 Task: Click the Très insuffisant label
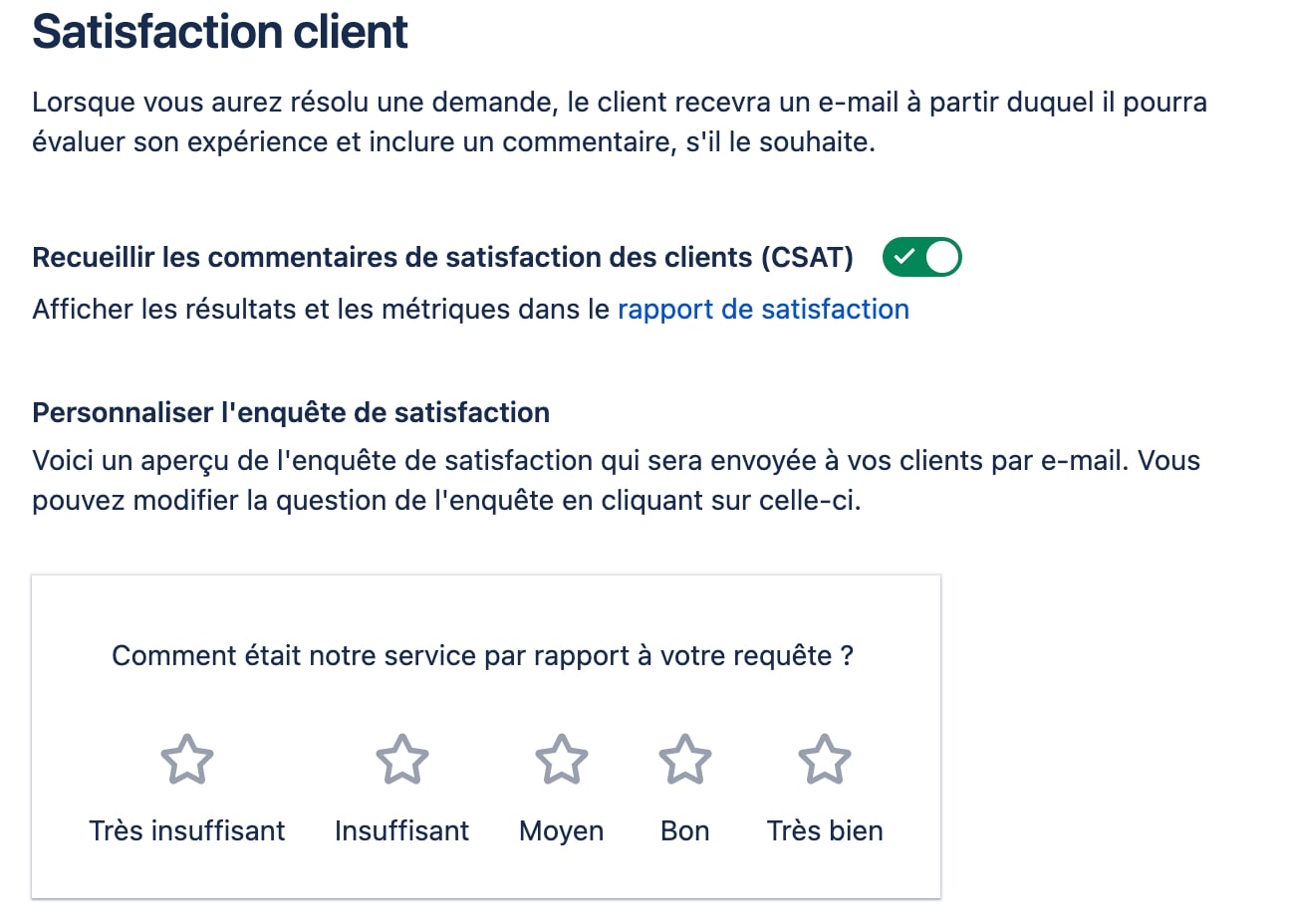click(187, 830)
